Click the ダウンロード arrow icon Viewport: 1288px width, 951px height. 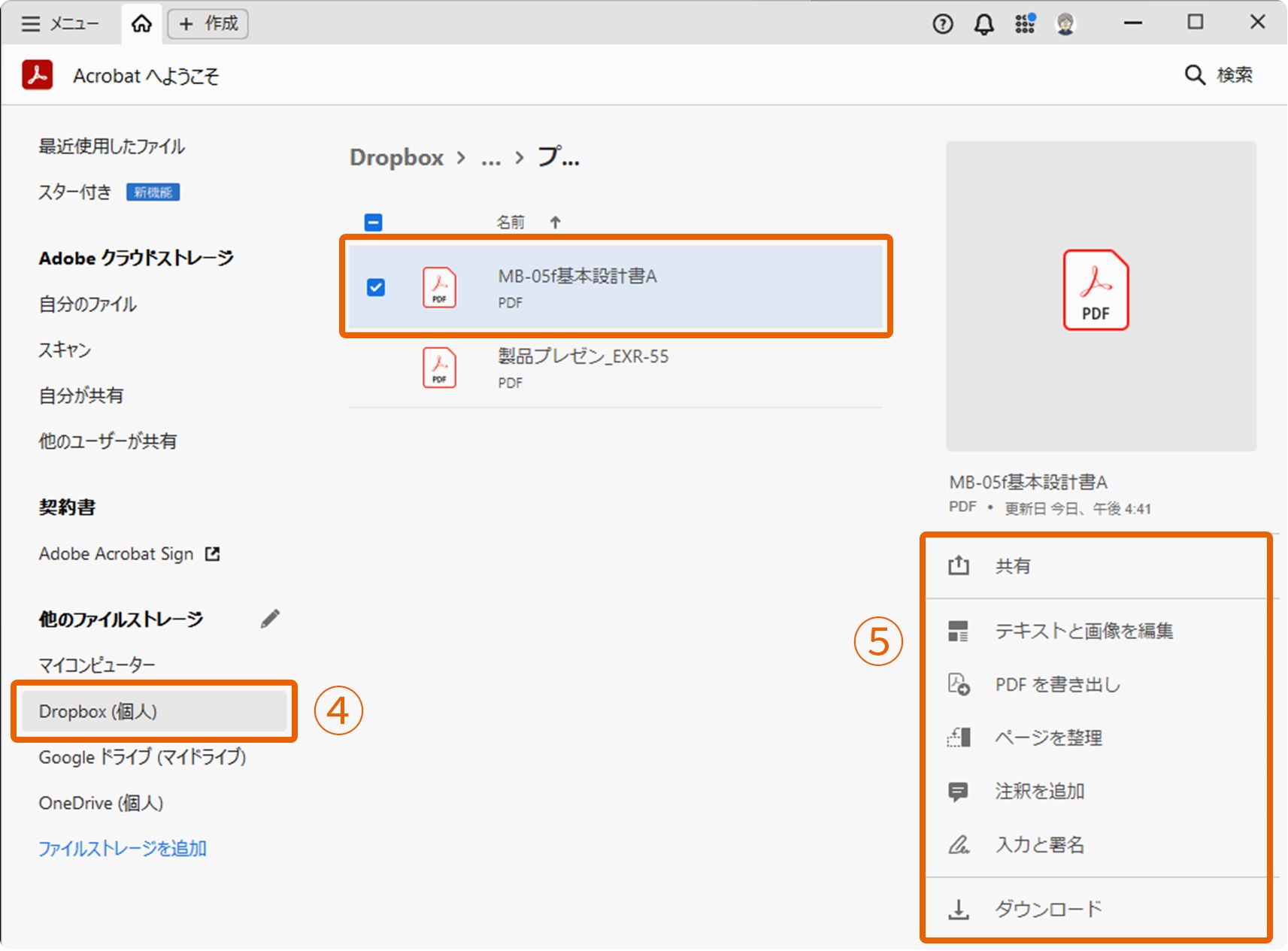click(958, 910)
